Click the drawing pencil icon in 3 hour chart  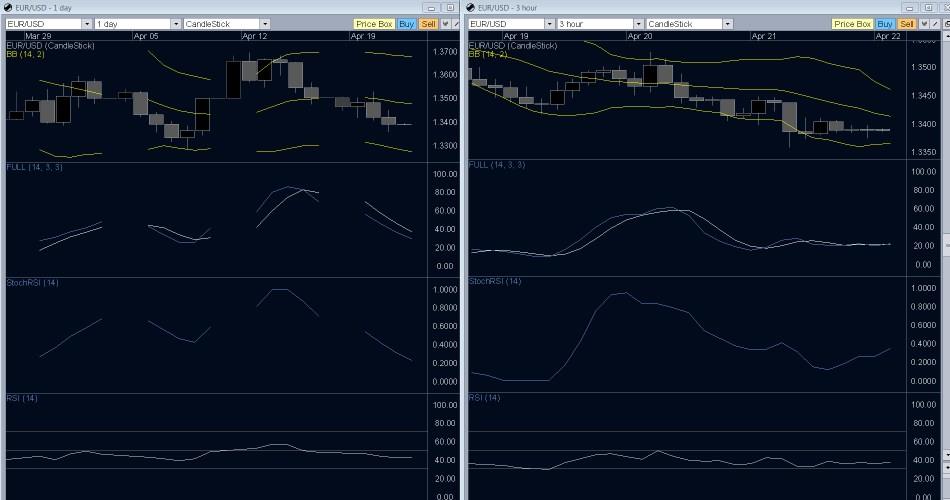click(x=935, y=24)
